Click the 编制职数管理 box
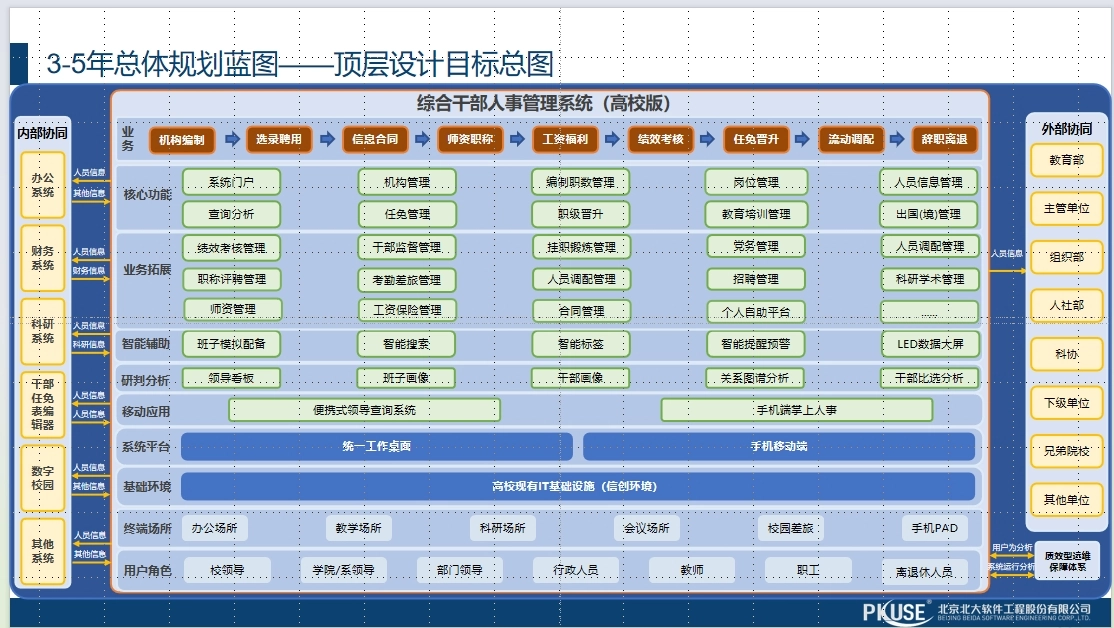The height and width of the screenshot is (628, 1114). (x=580, y=182)
